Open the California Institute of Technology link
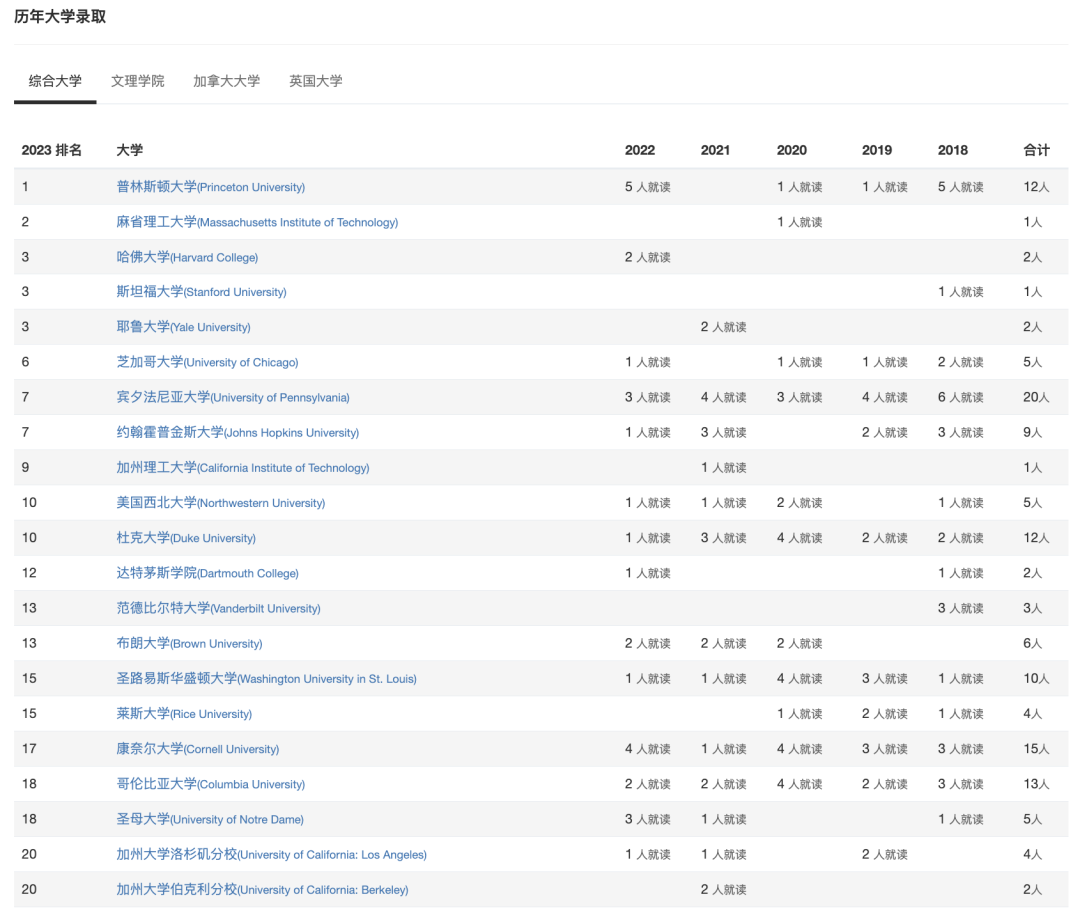Viewport: 1080px width, 913px height. [x=242, y=468]
